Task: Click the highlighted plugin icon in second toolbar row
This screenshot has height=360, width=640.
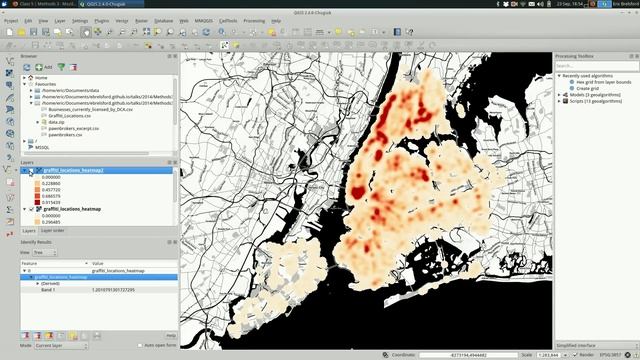Action: (224, 45)
